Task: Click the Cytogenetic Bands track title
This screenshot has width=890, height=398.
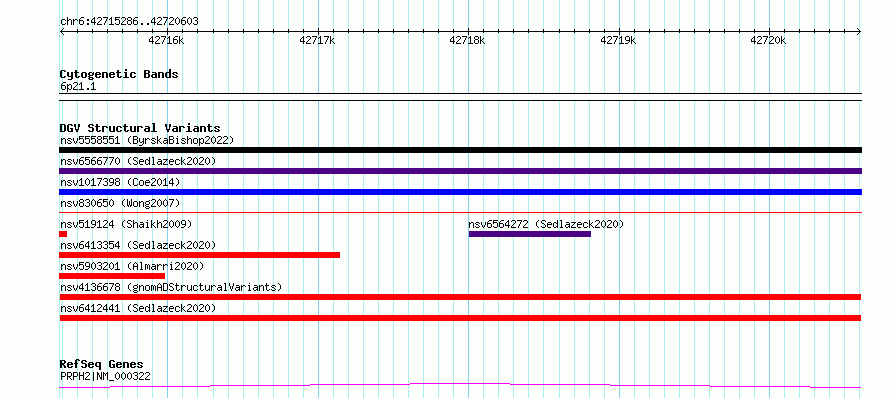Action: (x=119, y=74)
